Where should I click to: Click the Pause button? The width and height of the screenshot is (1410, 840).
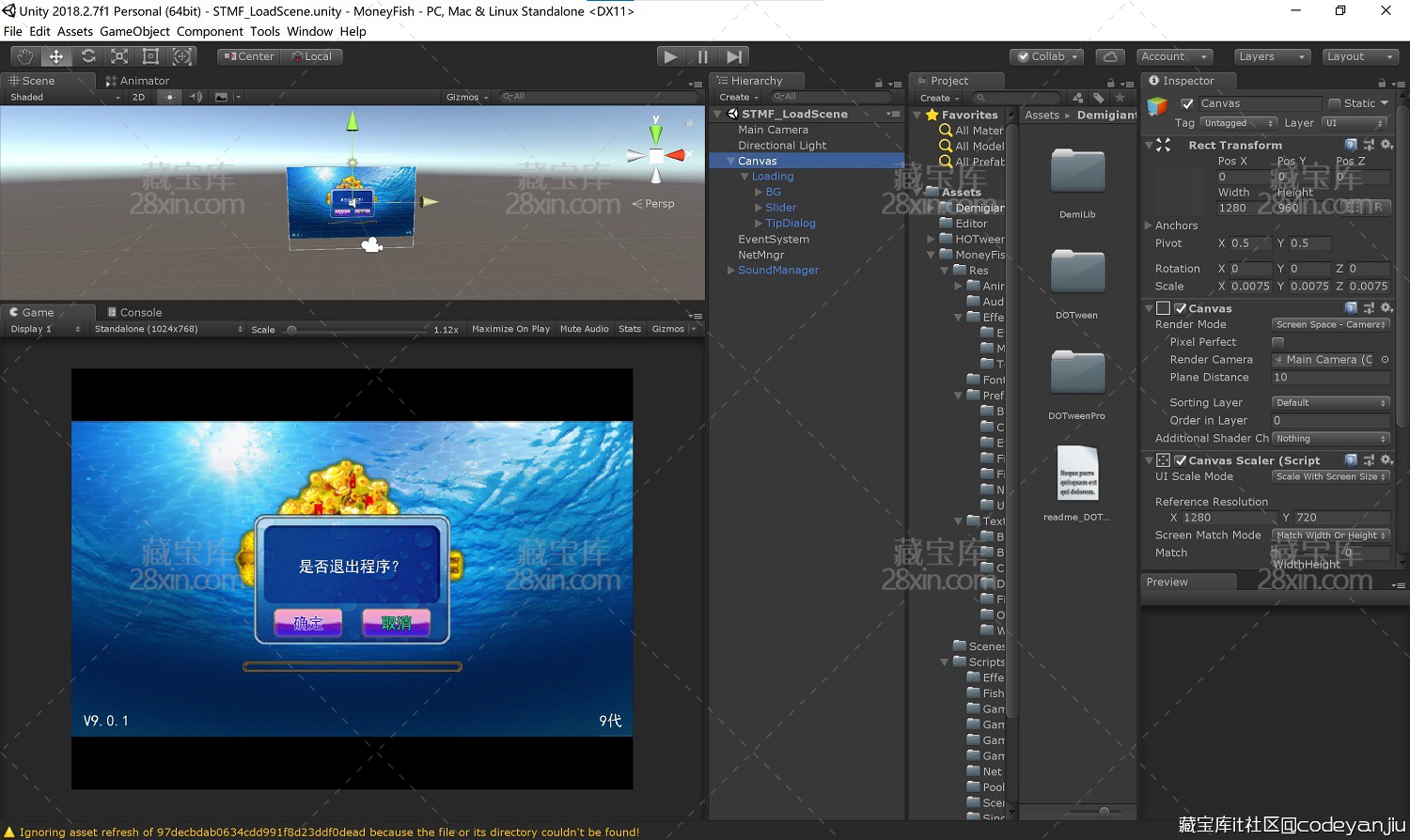point(702,56)
